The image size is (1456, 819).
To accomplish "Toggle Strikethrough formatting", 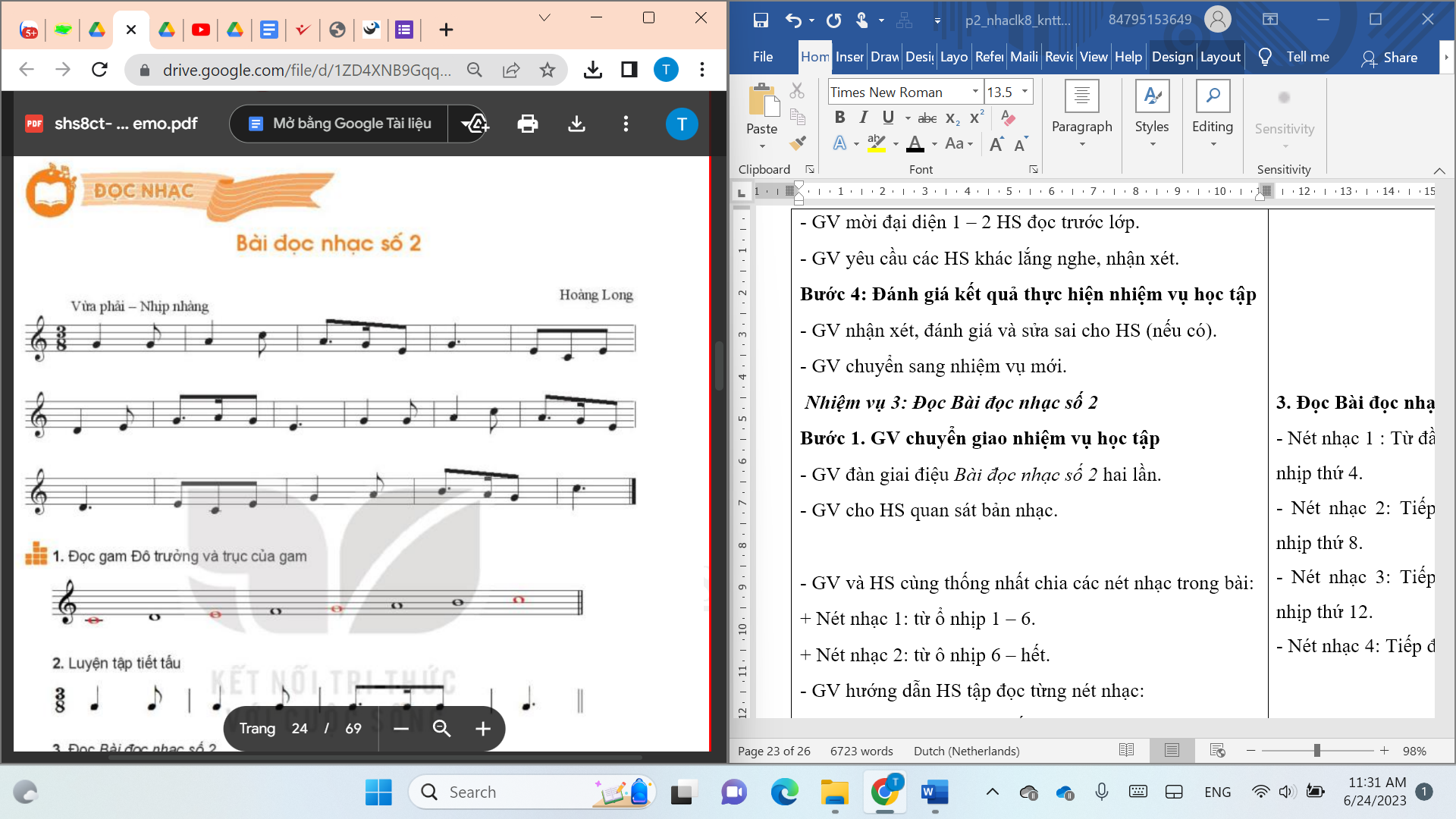I will [x=927, y=118].
